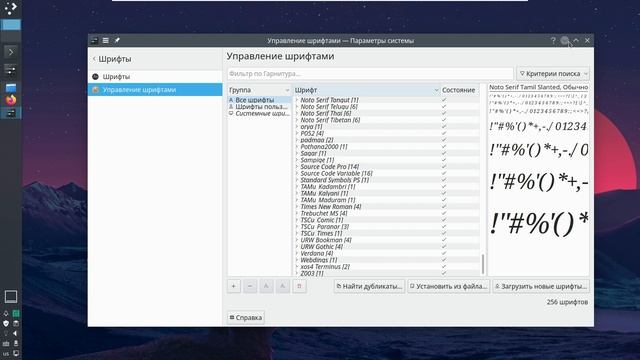Select the TSCu_Paranar [3] row

pos(387,227)
